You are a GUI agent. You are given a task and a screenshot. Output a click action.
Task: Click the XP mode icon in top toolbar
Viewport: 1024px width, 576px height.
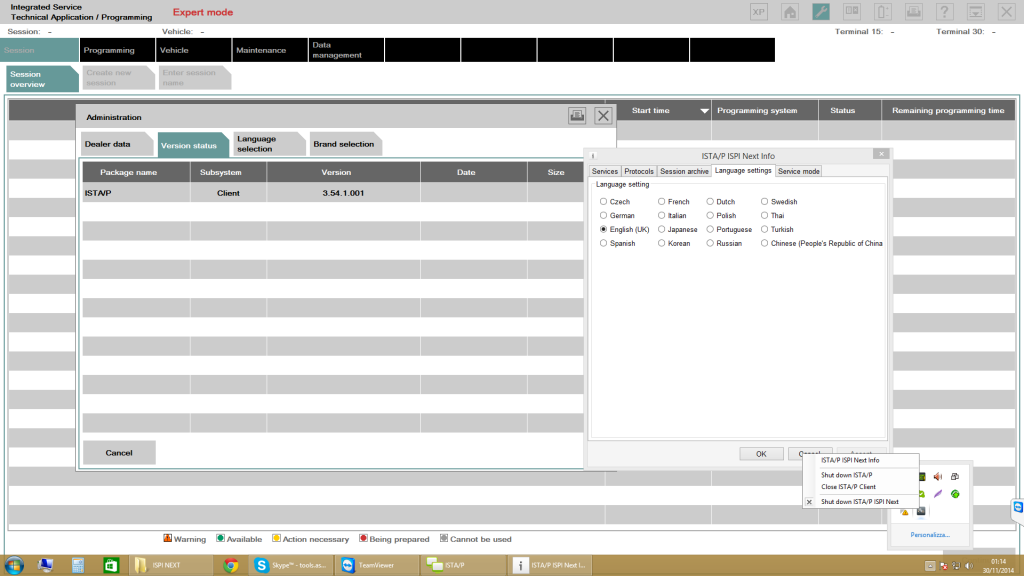point(758,12)
